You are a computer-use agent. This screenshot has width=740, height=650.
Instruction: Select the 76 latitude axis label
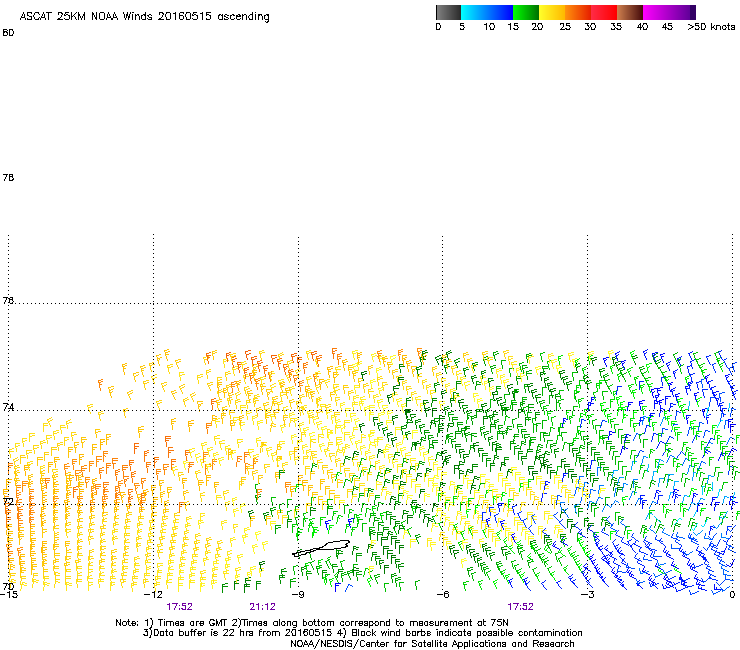click(x=8, y=300)
